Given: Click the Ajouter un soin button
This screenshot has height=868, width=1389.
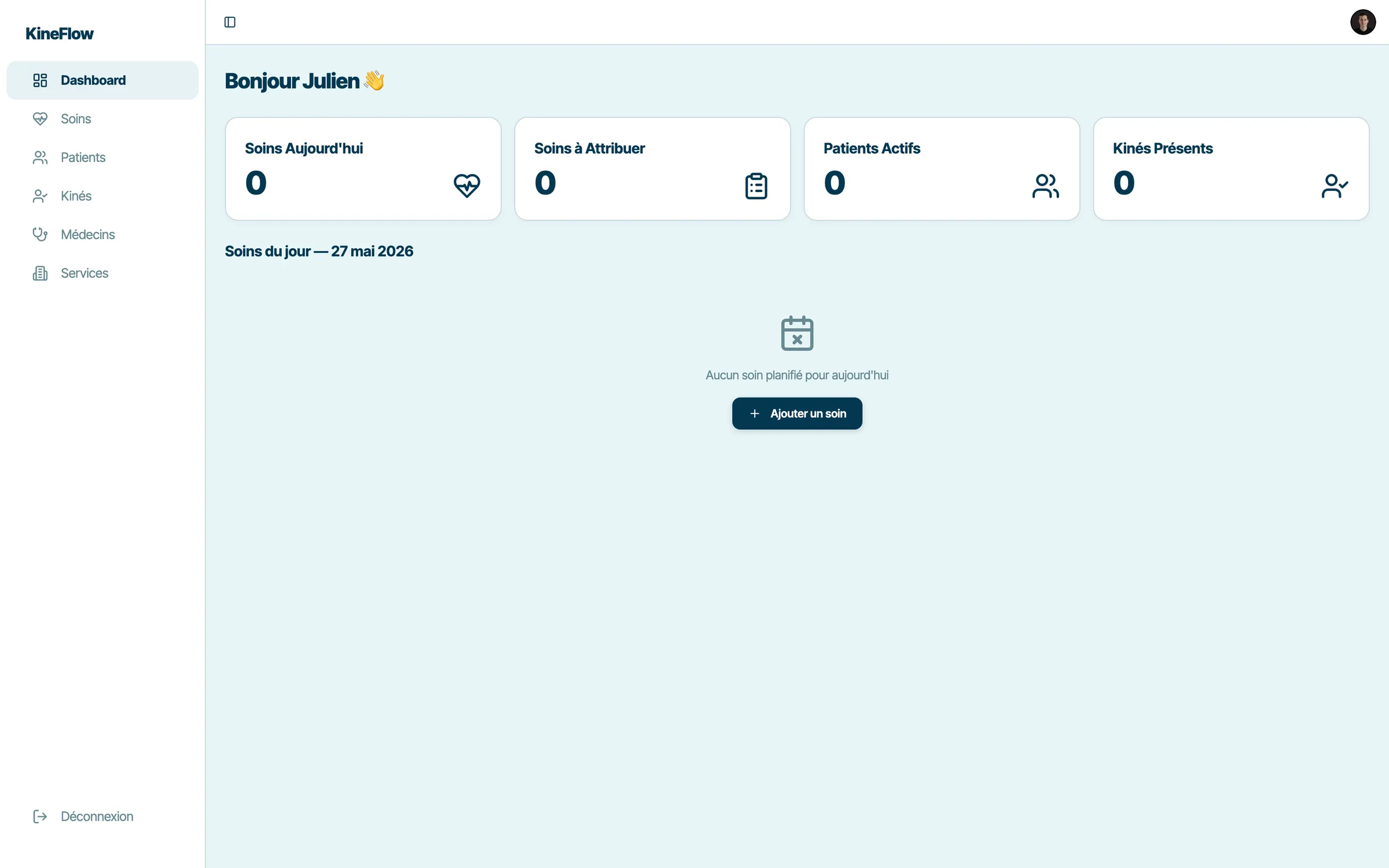Looking at the screenshot, I should [797, 413].
